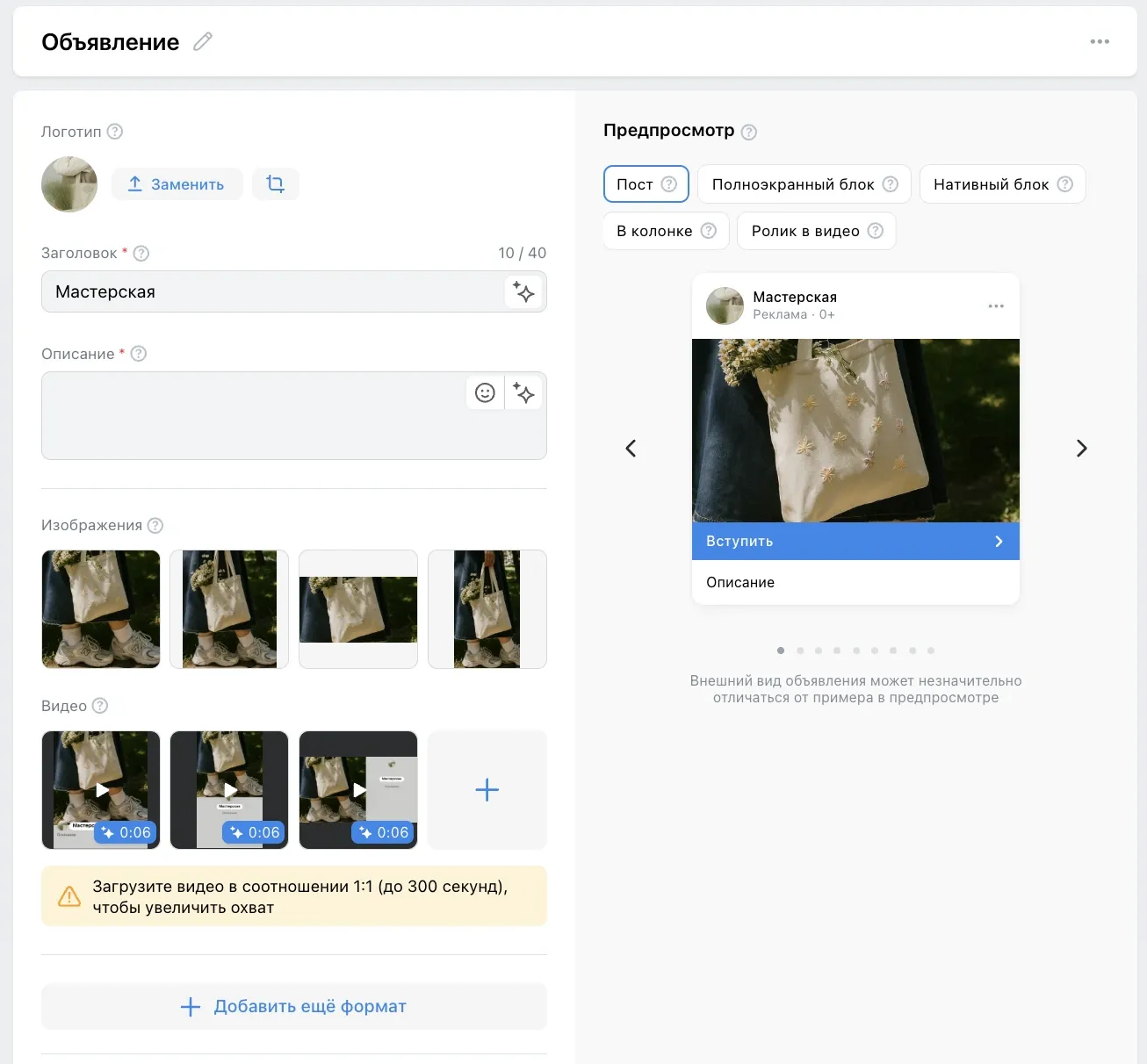The image size is (1147, 1064).
Task: Show help for Видео
Action: click(100, 706)
